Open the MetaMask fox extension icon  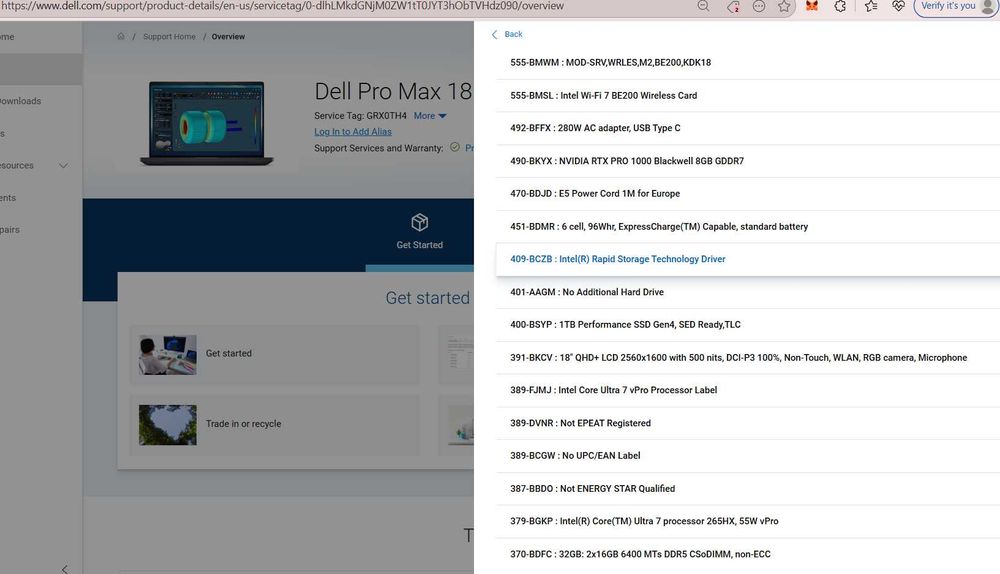pos(811,6)
